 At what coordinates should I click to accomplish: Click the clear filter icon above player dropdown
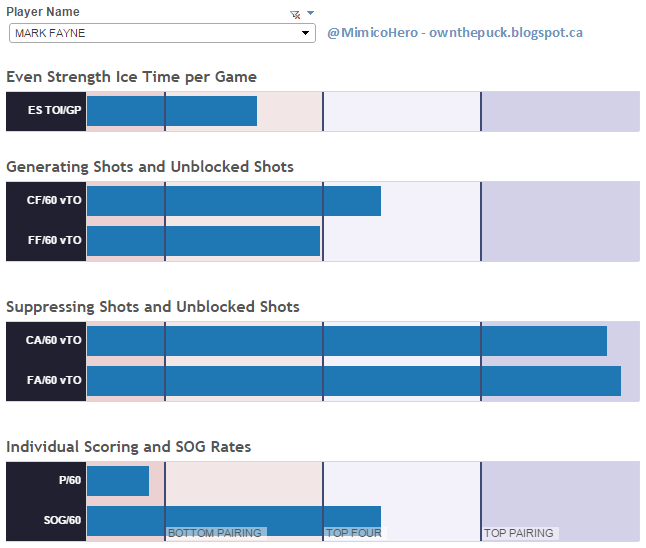tap(294, 14)
